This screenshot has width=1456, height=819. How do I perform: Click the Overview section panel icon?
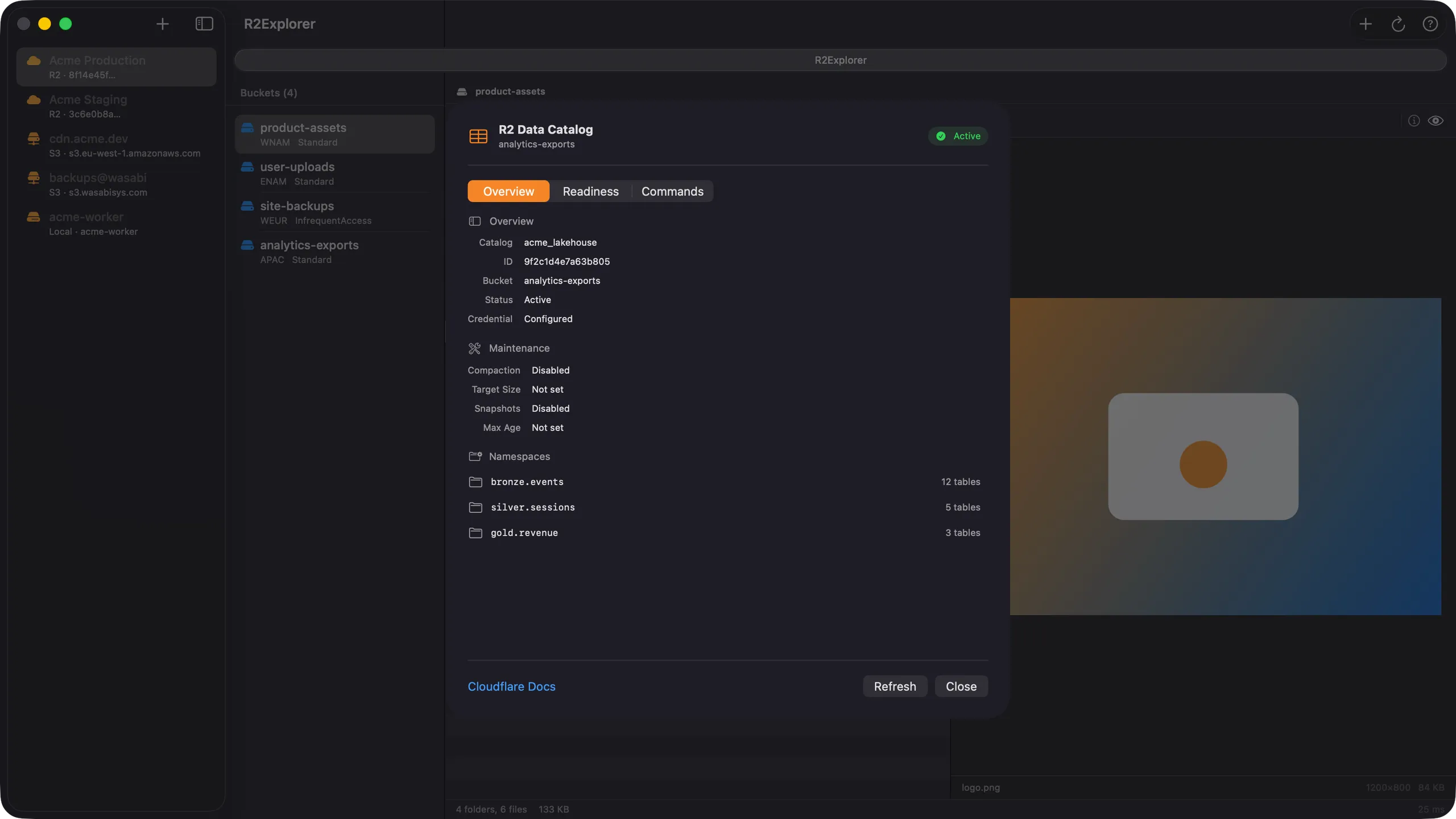(x=475, y=221)
